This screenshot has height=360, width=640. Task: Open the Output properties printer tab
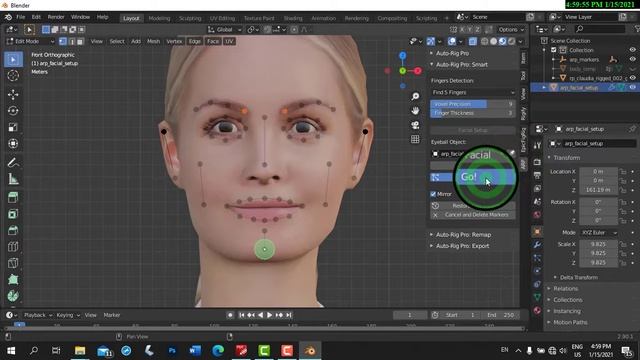pos(537,175)
